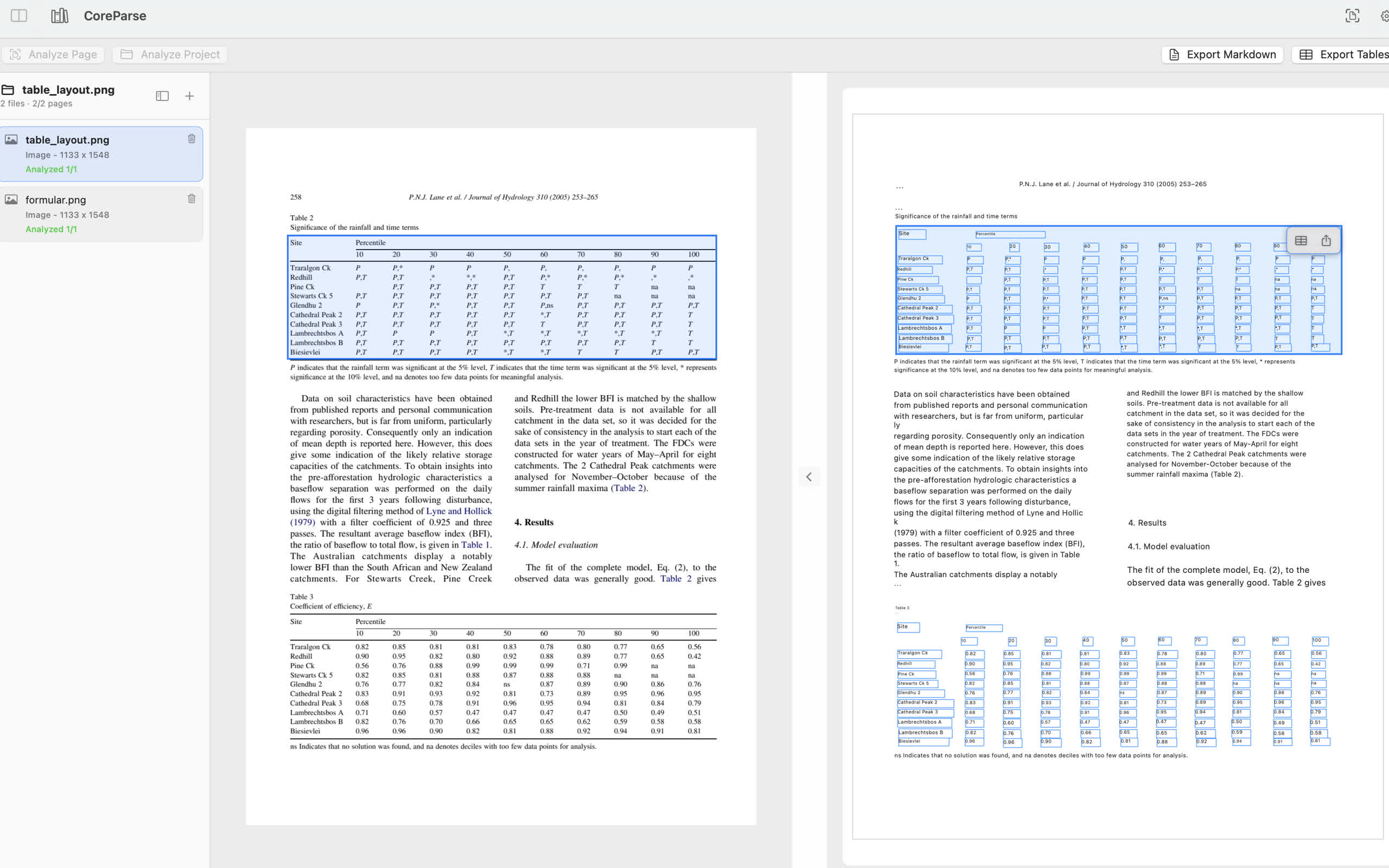Click the 'Analyzed 1/1' status under table_layout.png
1389x868 pixels.
pos(51,169)
